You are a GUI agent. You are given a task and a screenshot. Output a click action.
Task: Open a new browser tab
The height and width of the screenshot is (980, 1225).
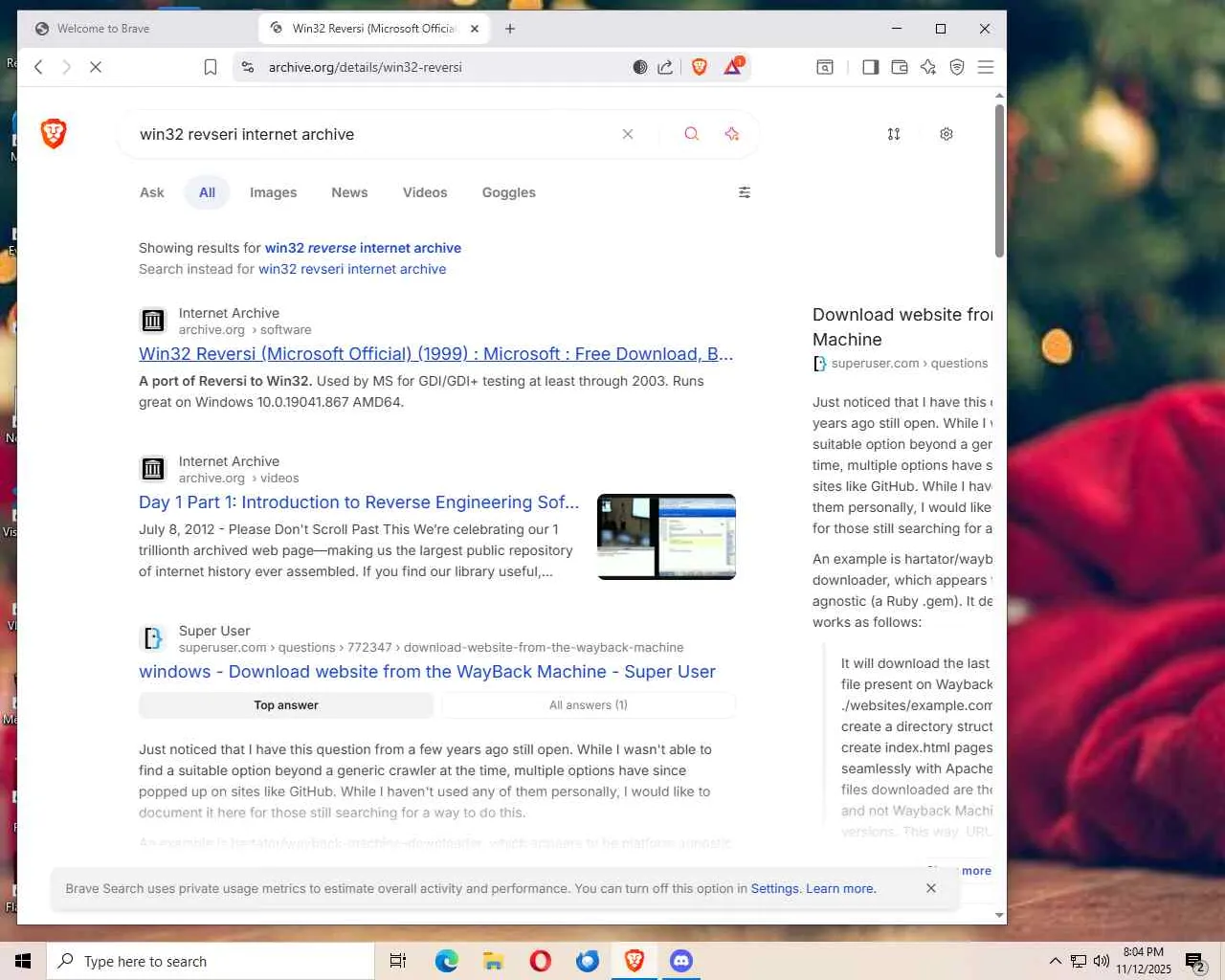(x=510, y=29)
